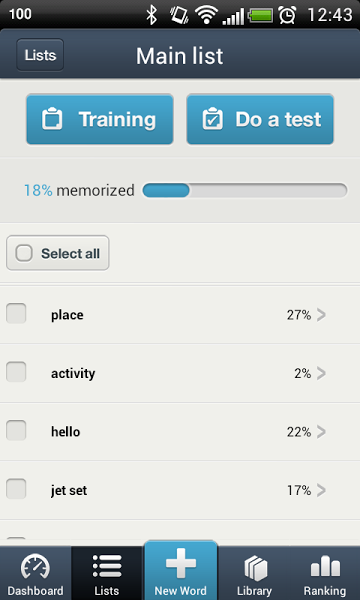Start the Do a test button

pyautogui.click(x=260, y=119)
